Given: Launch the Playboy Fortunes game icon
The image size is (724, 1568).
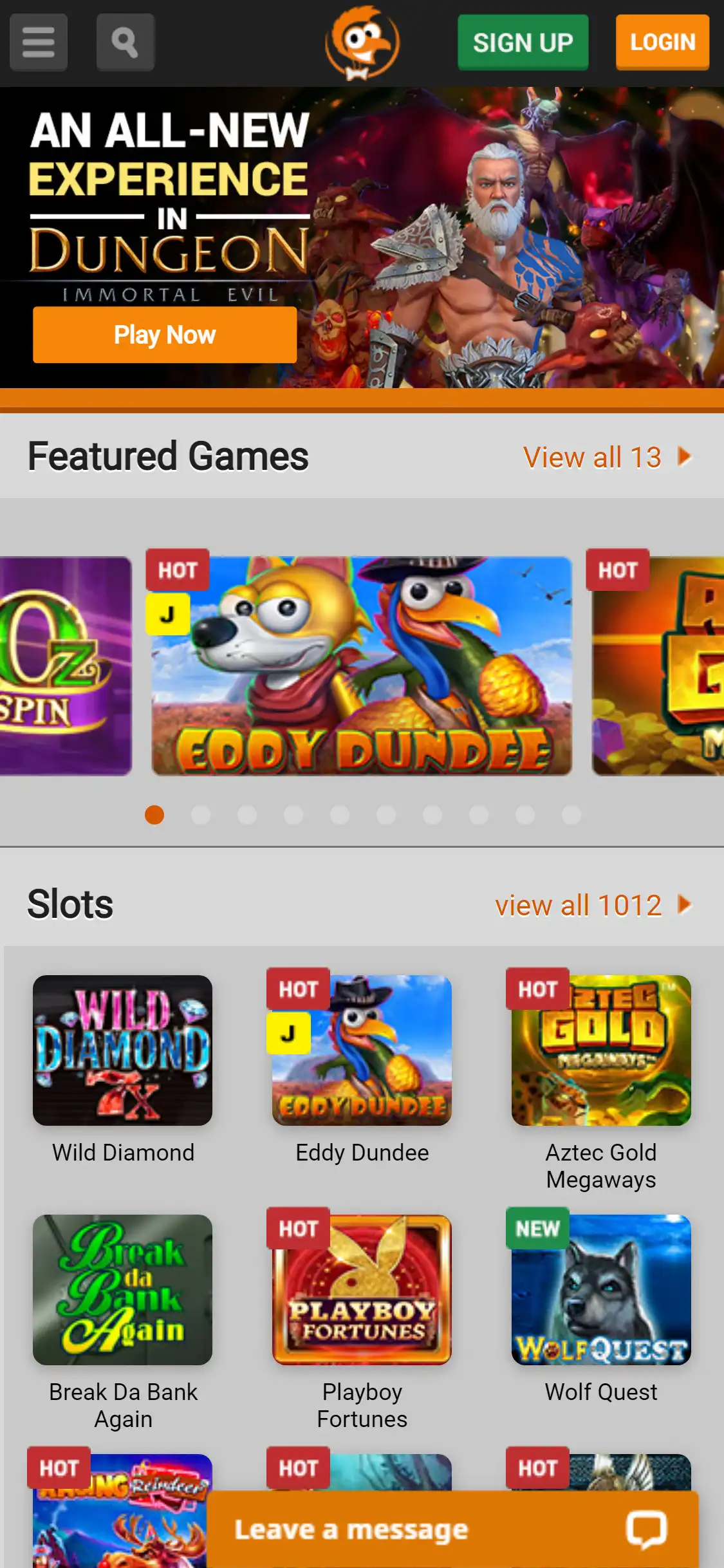Looking at the screenshot, I should coord(362,1290).
